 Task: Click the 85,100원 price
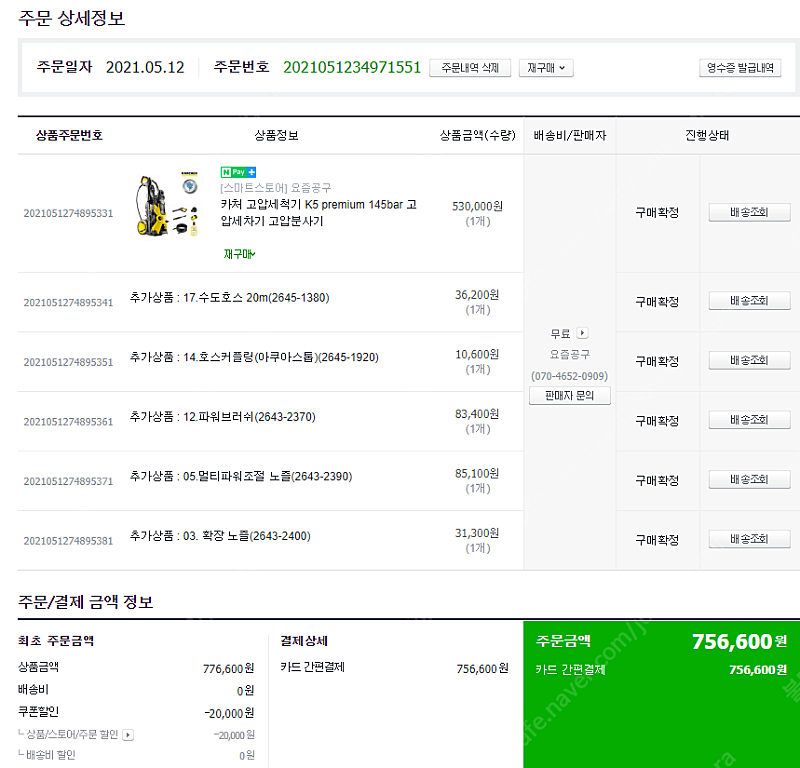pyautogui.click(x=477, y=474)
